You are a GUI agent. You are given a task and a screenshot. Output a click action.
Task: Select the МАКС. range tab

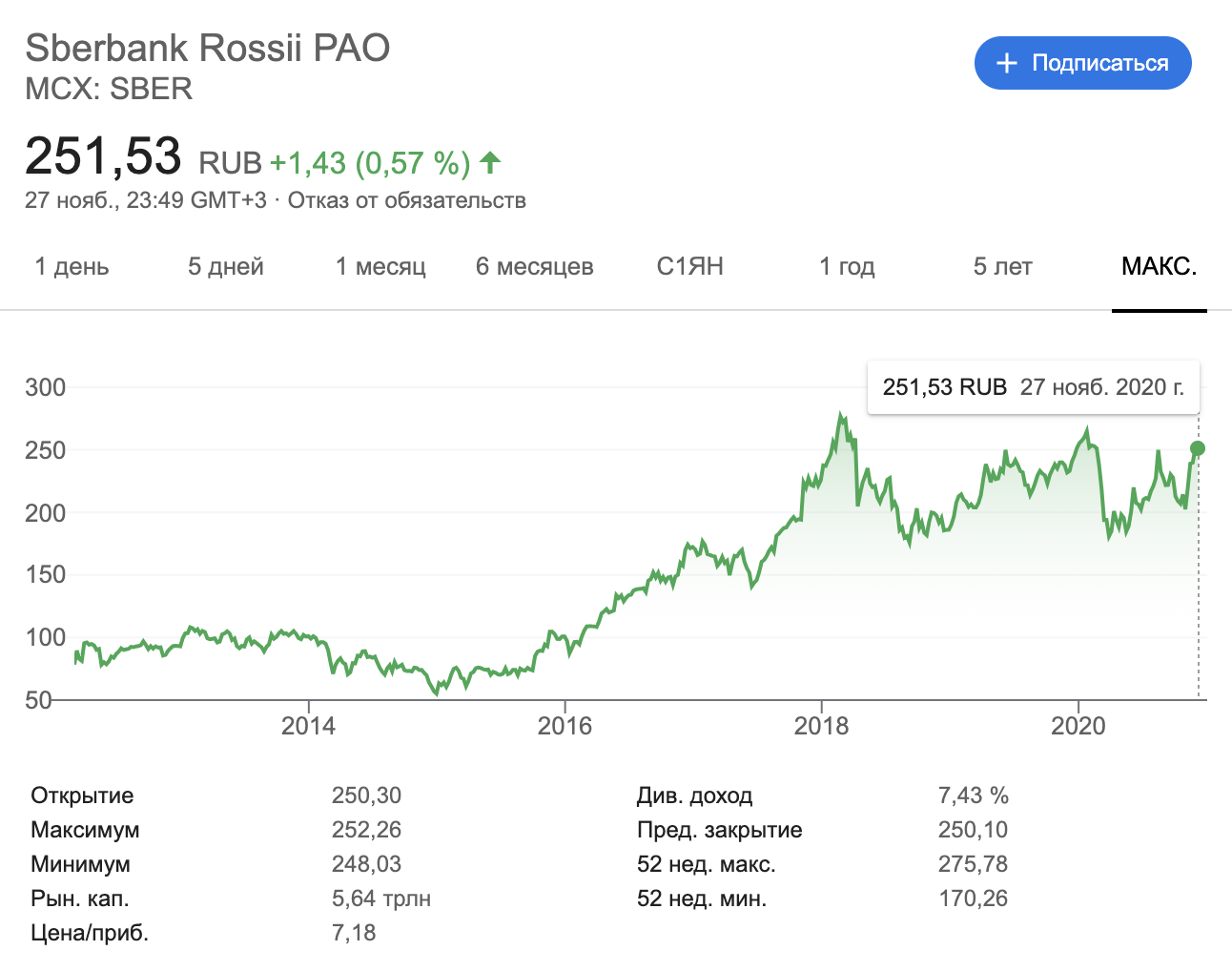coord(1160,266)
